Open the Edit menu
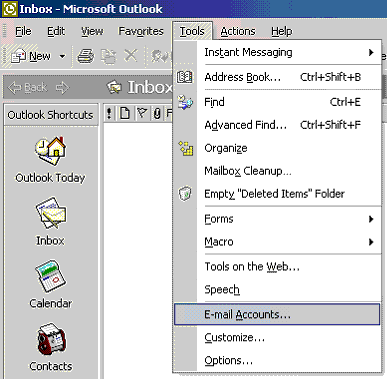Image resolution: width=387 pixels, height=379 pixels. point(56,31)
